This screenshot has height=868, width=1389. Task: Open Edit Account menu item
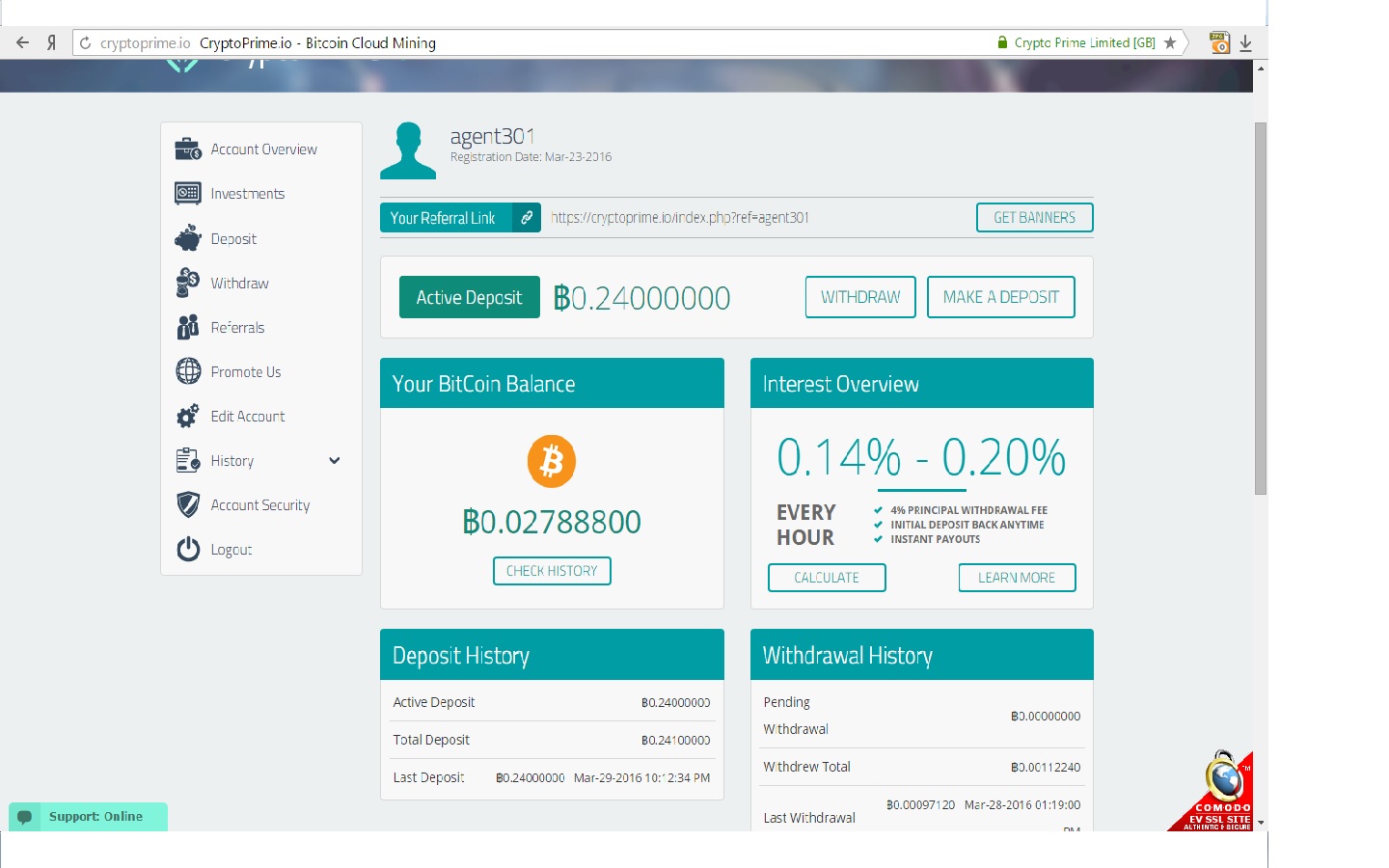[248, 417]
